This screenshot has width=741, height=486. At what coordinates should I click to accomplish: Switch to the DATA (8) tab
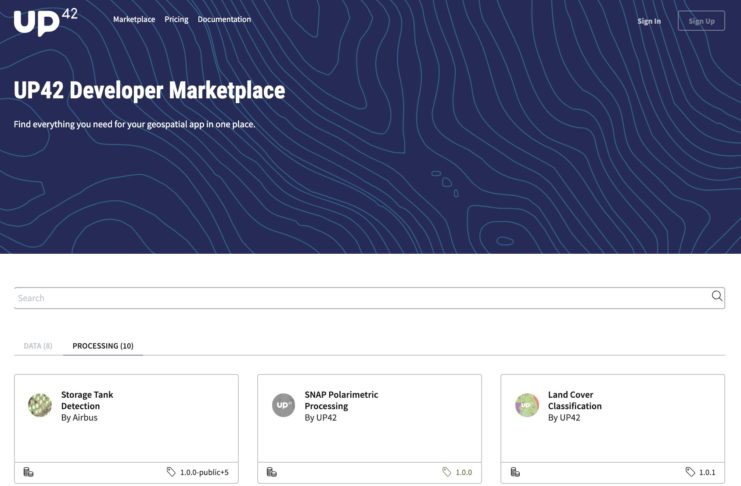pos(38,346)
